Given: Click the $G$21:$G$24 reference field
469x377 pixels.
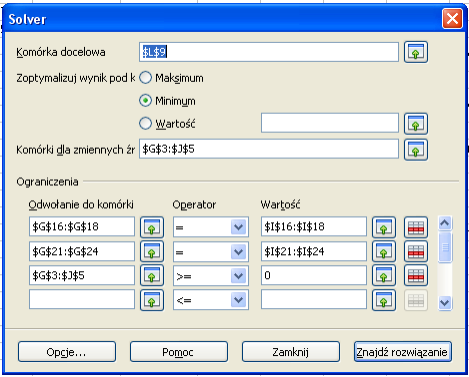Looking at the screenshot, I should point(82,251).
